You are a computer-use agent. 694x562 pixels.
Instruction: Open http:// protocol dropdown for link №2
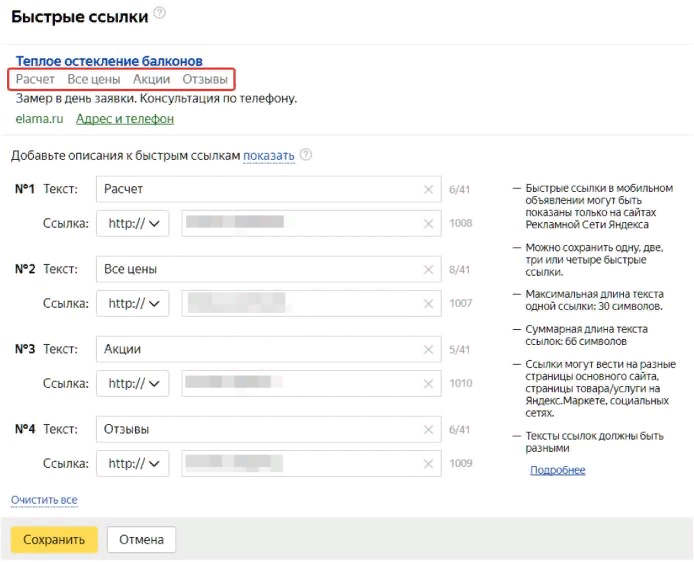pos(133,304)
